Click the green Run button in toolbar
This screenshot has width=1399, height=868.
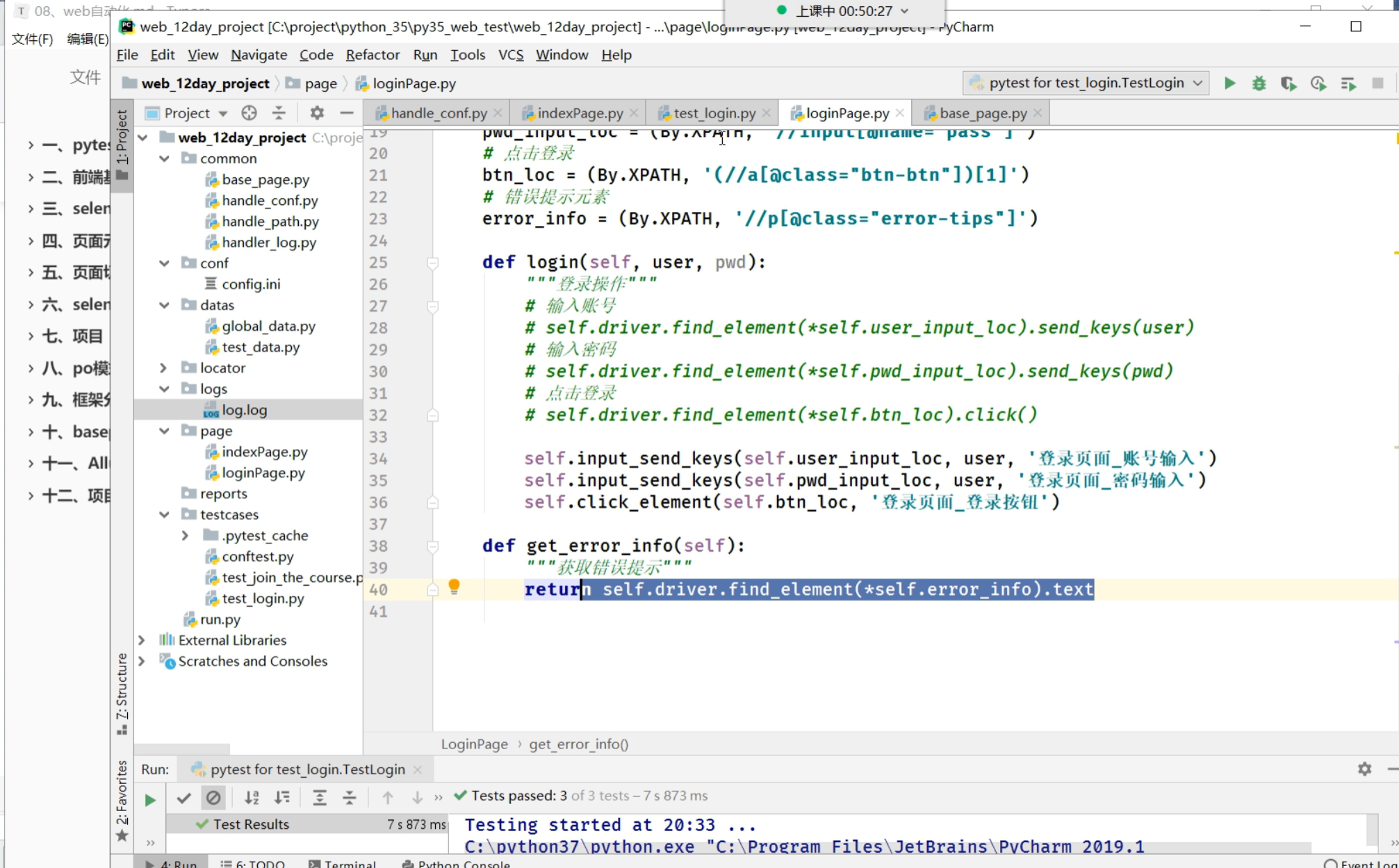click(1229, 83)
